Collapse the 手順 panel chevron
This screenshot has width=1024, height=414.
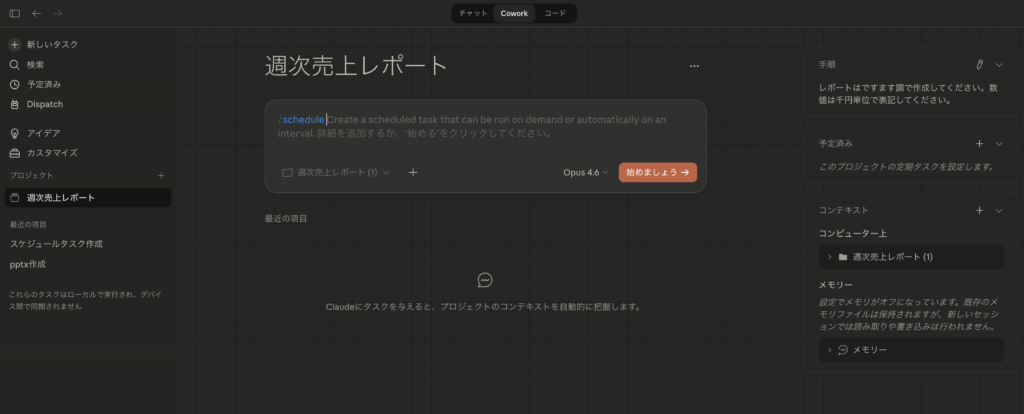[999, 65]
